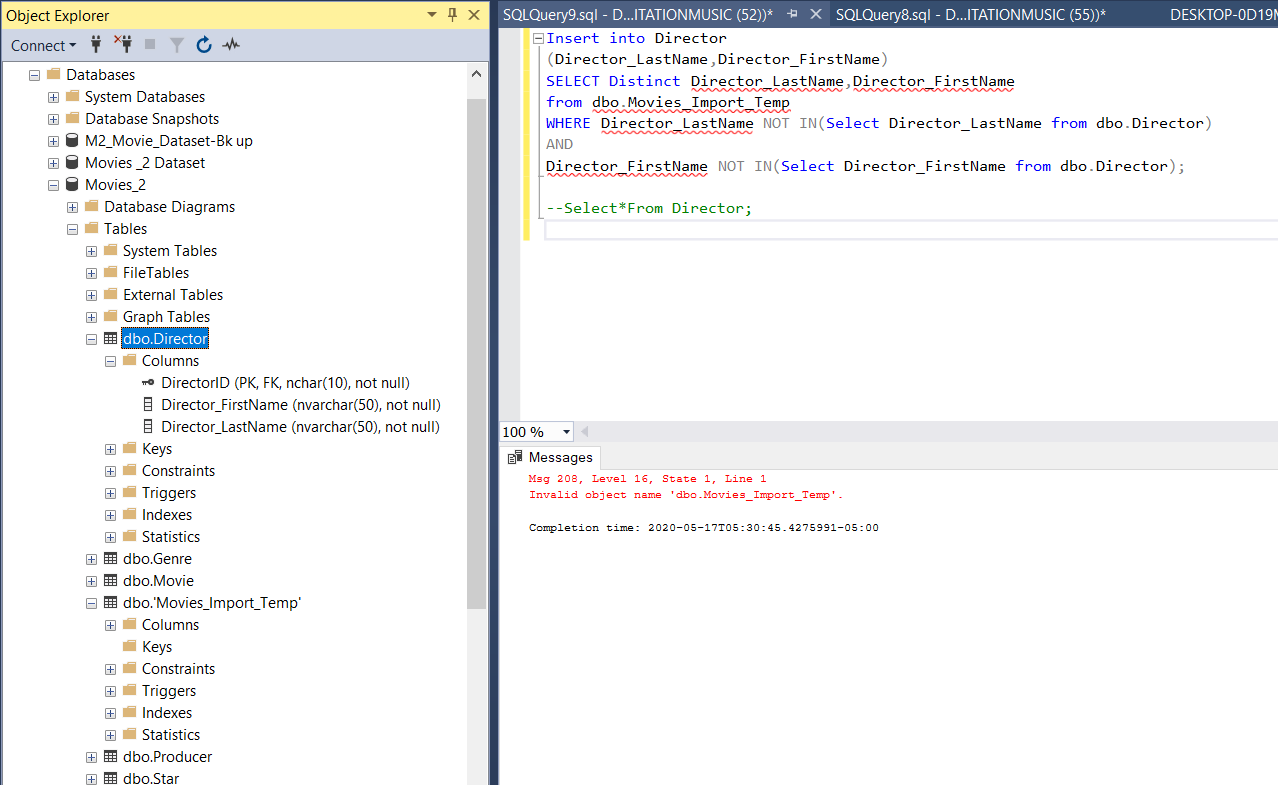Expand the dbo.Genre table node
1278x785 pixels.
point(92,559)
